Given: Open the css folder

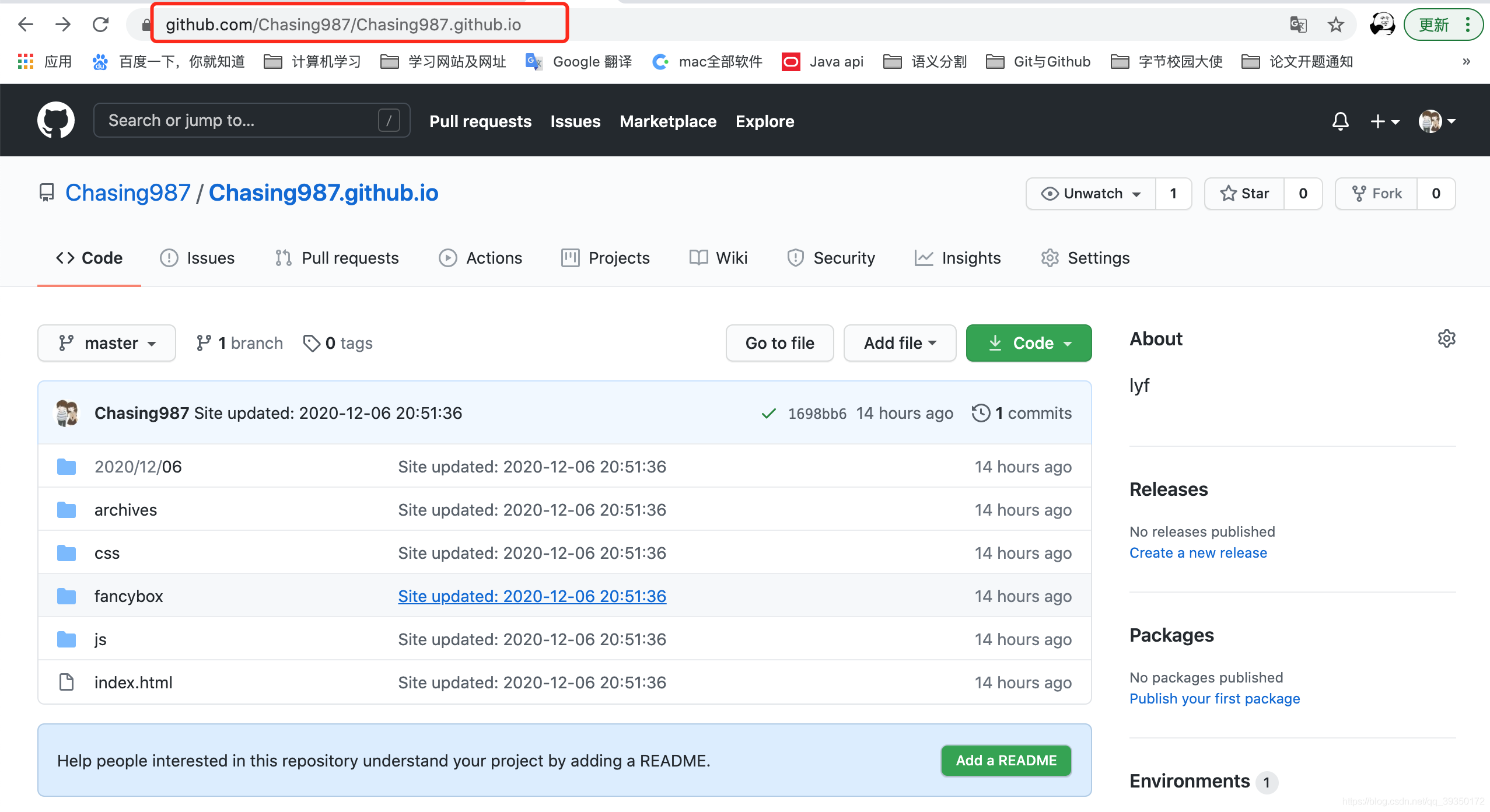Looking at the screenshot, I should click(107, 553).
